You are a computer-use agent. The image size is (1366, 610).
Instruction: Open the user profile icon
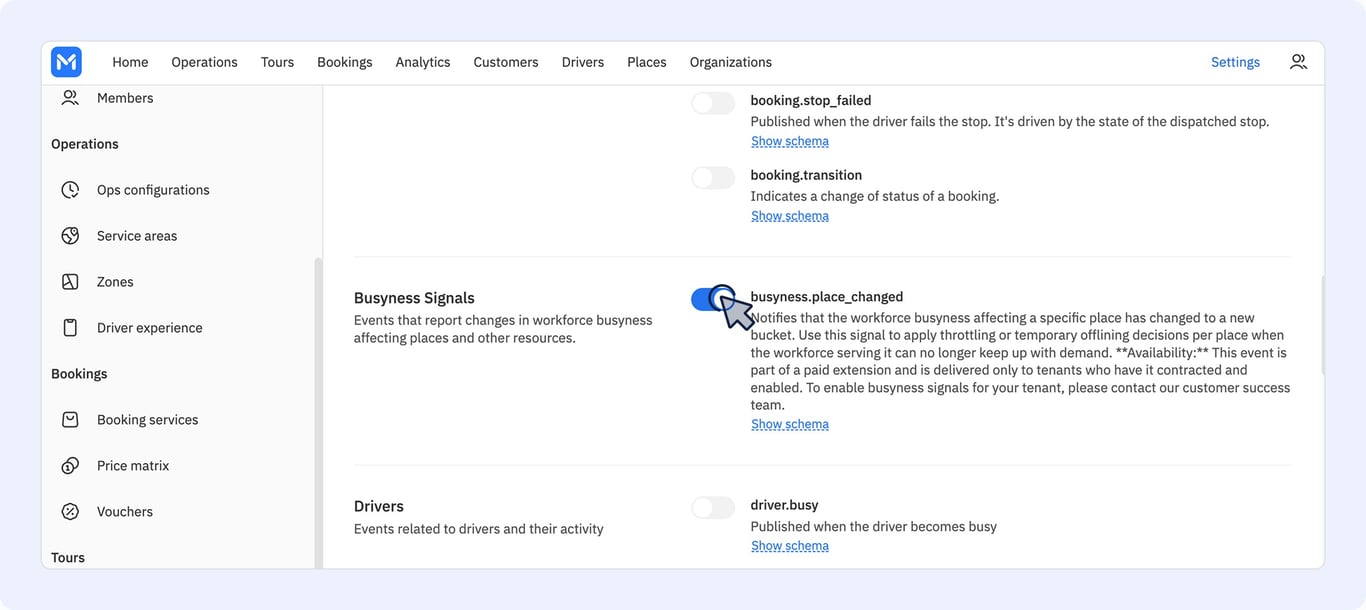(1298, 62)
